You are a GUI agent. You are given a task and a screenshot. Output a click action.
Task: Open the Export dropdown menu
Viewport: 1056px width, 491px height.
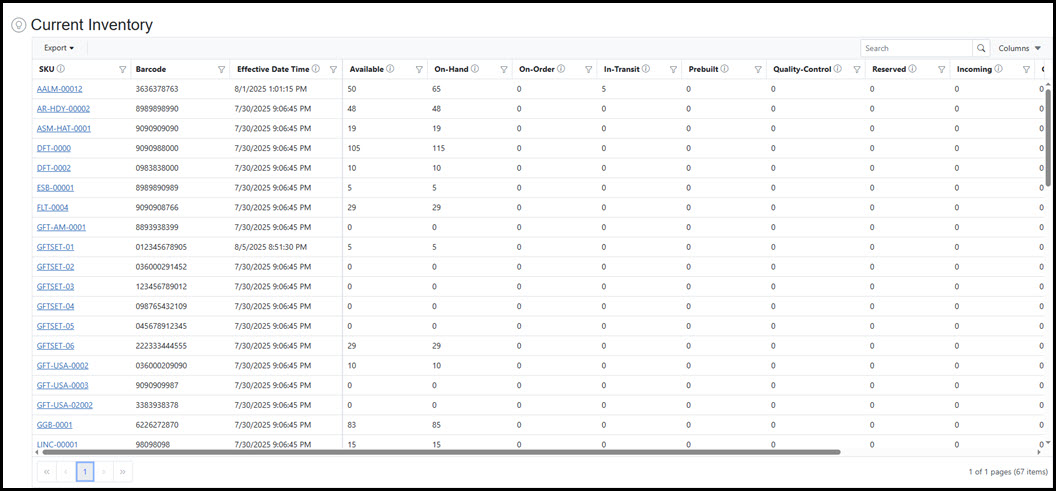pyautogui.click(x=59, y=48)
